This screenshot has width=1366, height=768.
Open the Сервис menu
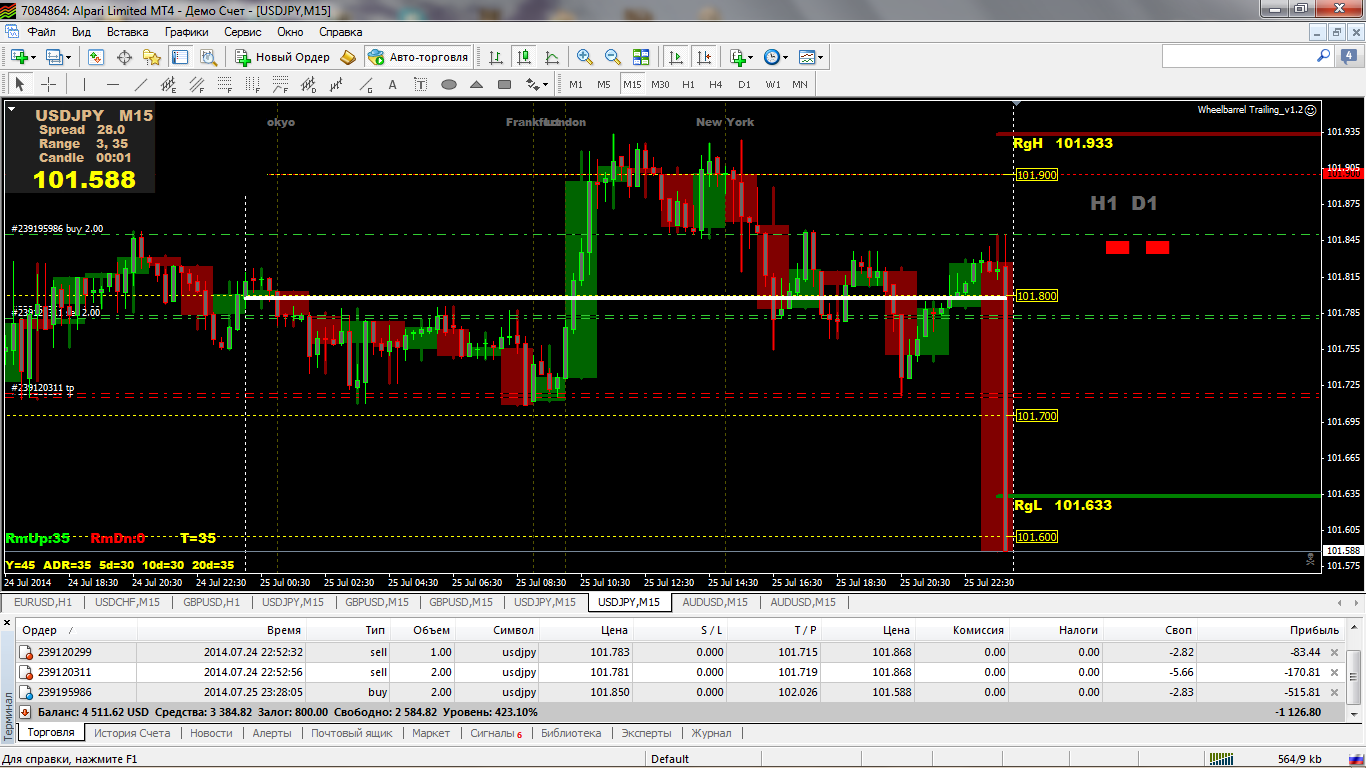(243, 31)
